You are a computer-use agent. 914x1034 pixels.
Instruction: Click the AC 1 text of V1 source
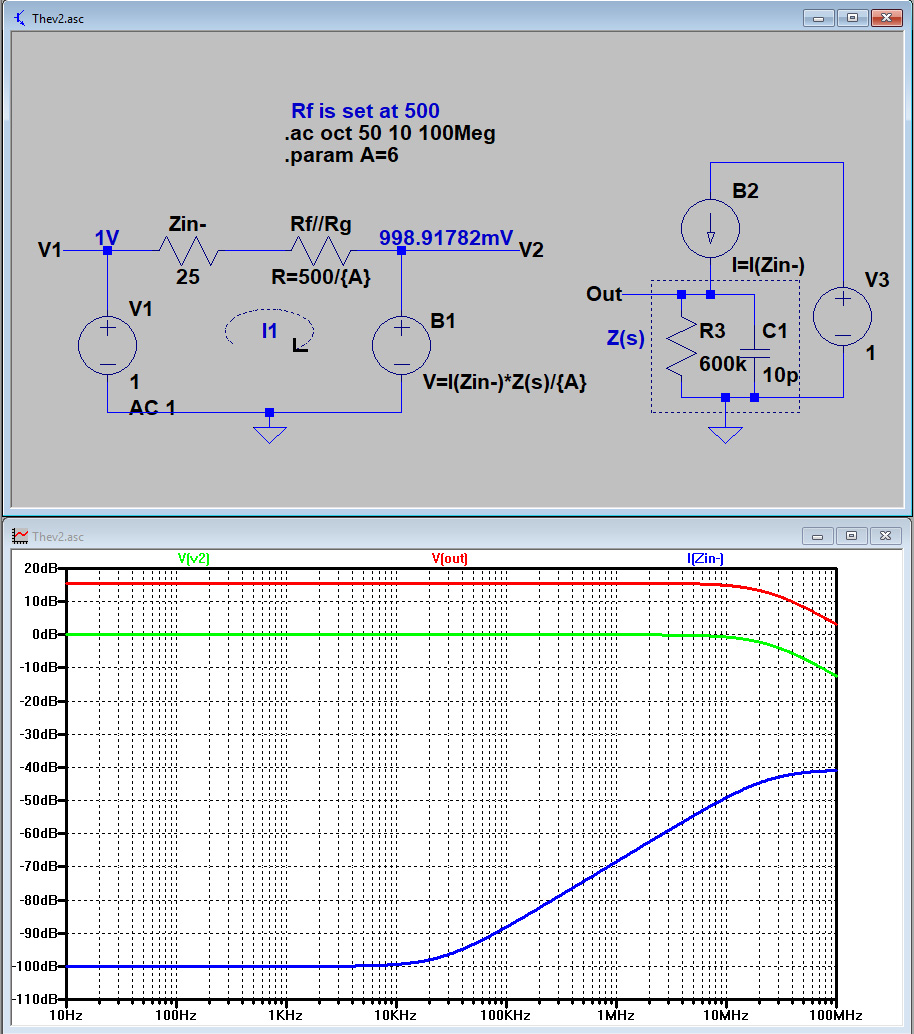(x=152, y=408)
